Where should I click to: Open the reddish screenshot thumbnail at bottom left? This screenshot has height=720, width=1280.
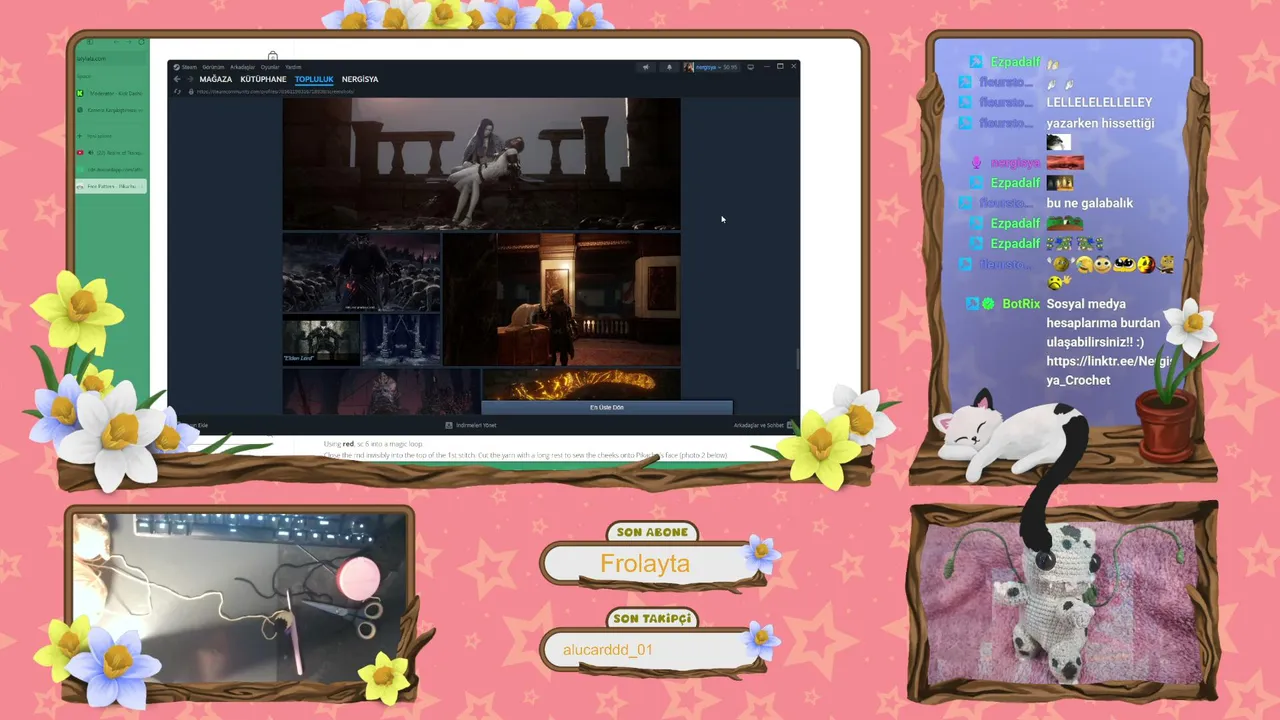click(381, 391)
